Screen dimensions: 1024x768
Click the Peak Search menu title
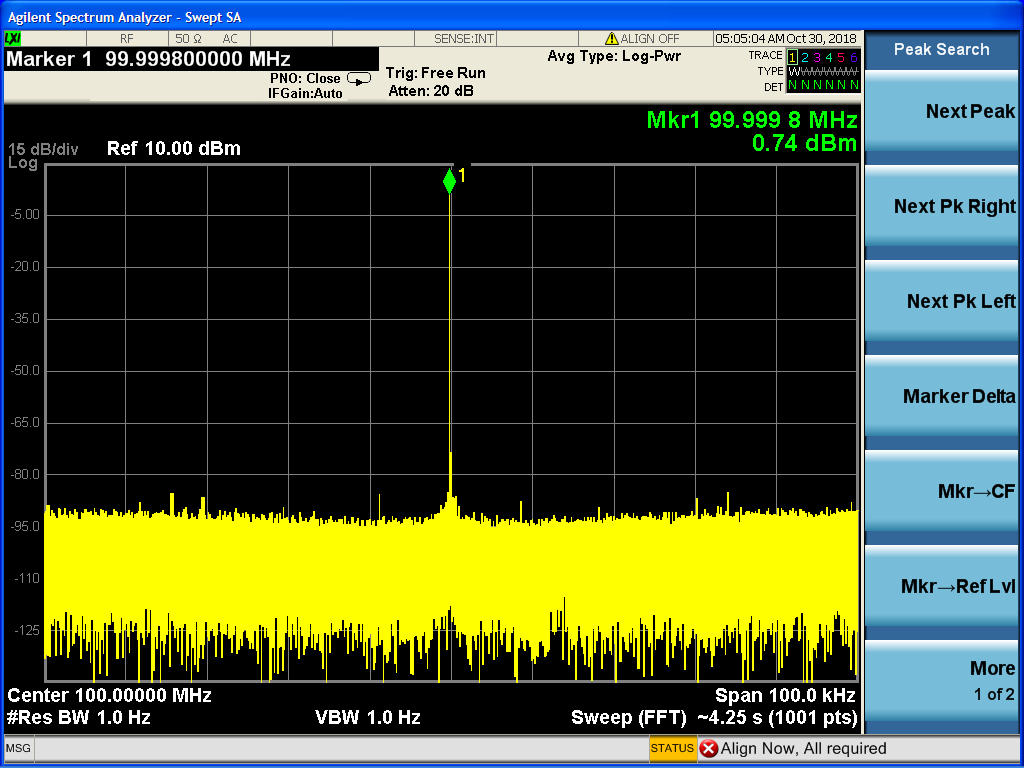[942, 49]
